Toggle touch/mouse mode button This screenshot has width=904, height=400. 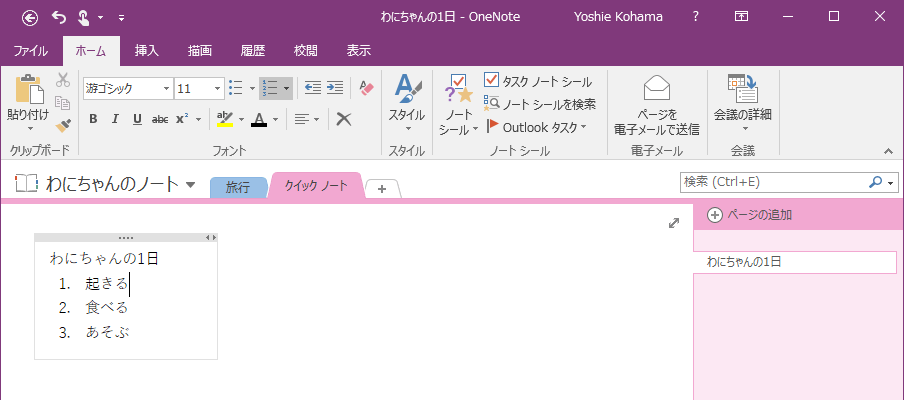[83, 17]
